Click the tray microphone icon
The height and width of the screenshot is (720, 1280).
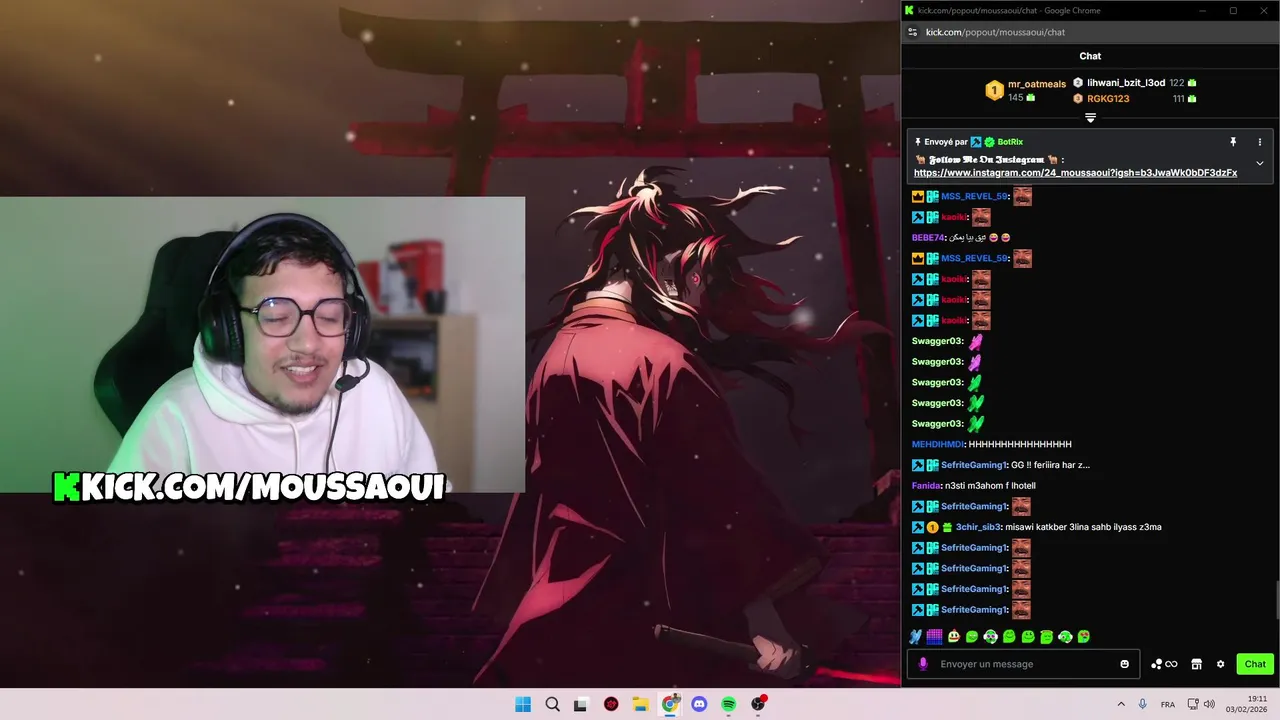click(1142, 704)
